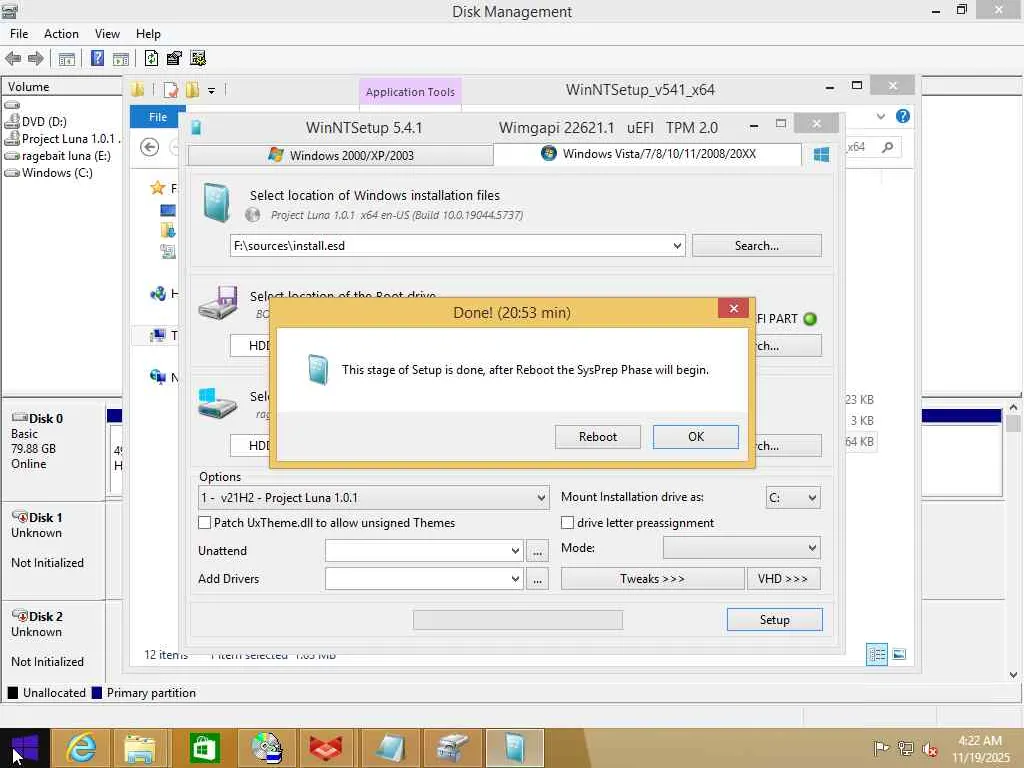Image resolution: width=1024 pixels, height=768 pixels.
Task: Click the green EFI PART status light
Action: (810, 319)
